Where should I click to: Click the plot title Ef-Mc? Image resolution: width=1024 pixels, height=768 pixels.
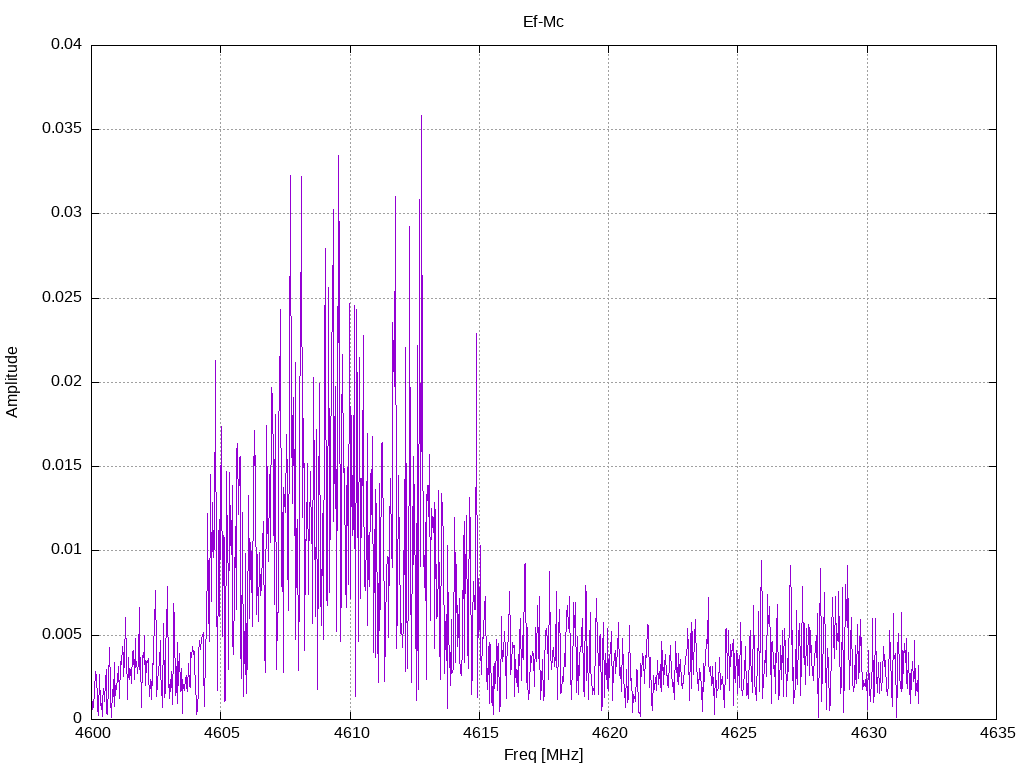click(x=543, y=22)
